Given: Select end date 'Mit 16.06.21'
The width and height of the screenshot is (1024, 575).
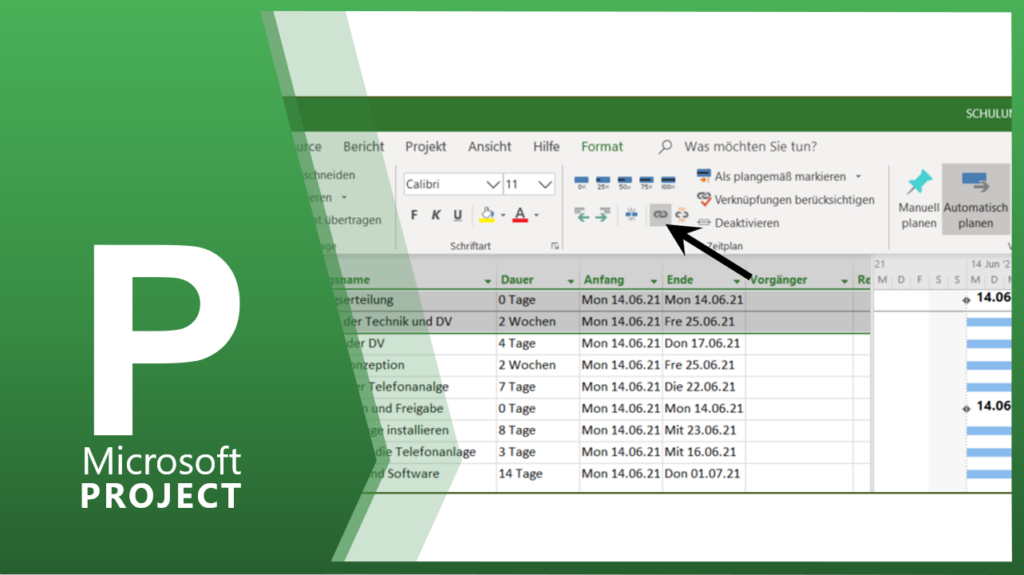Looking at the screenshot, I should (700, 452).
